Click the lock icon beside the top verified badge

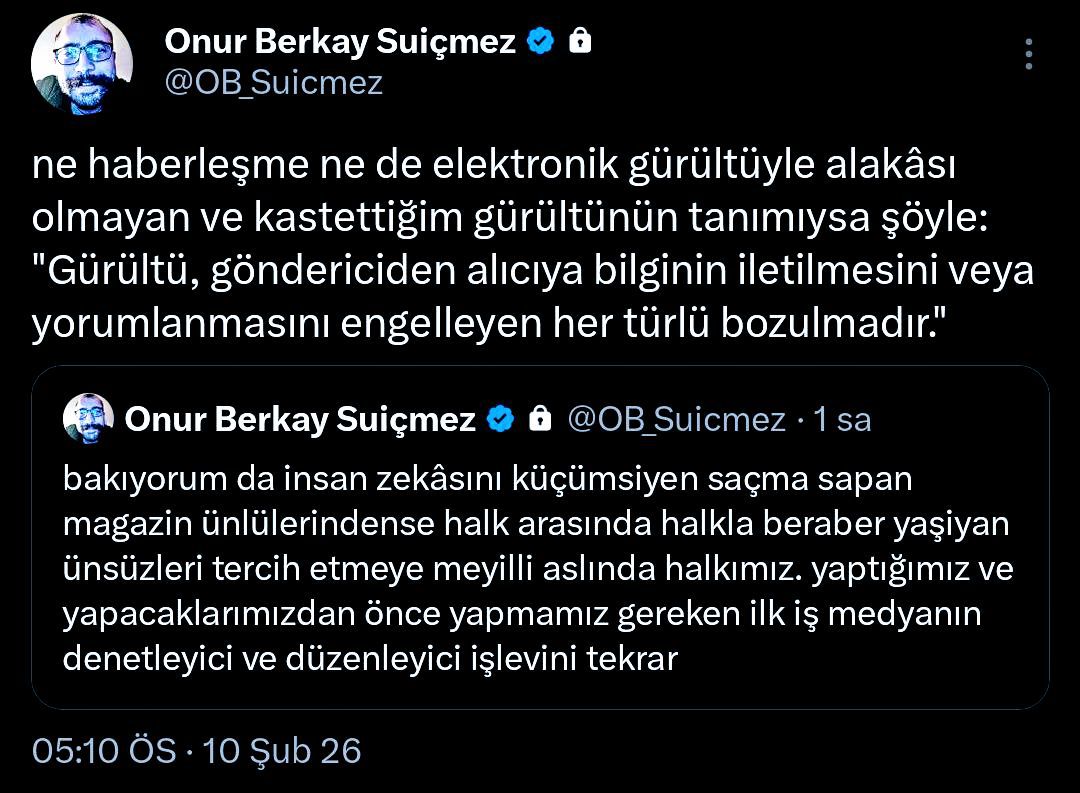pyautogui.click(x=579, y=42)
